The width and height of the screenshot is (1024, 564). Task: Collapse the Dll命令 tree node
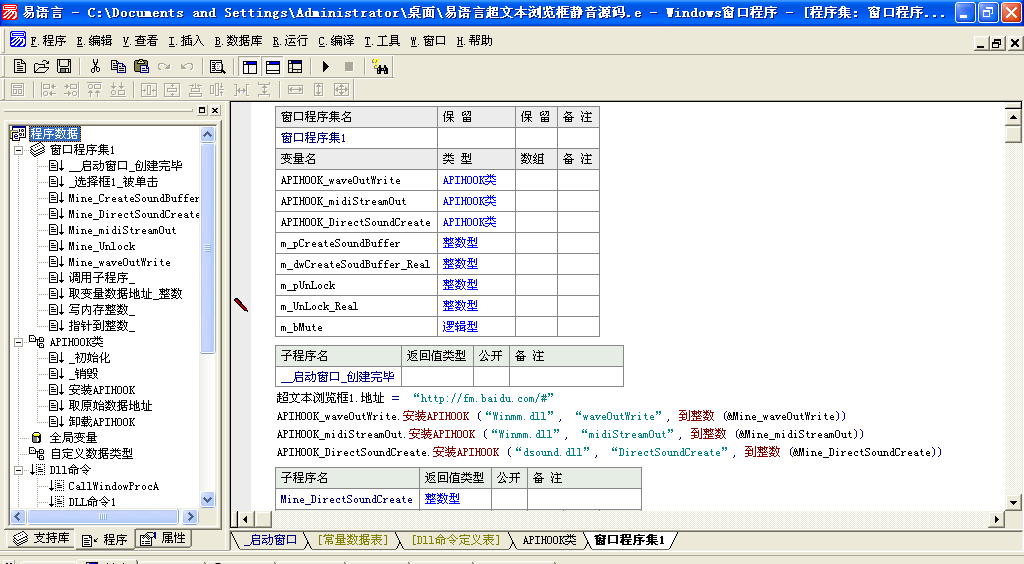click(x=19, y=470)
